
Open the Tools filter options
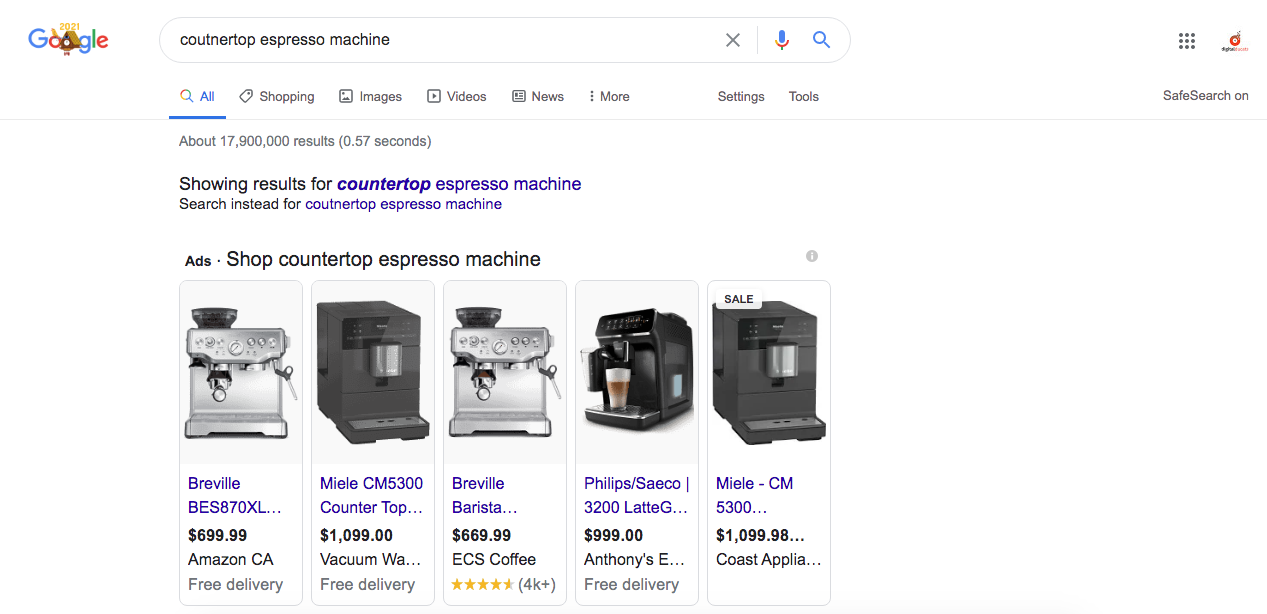[x=803, y=97]
